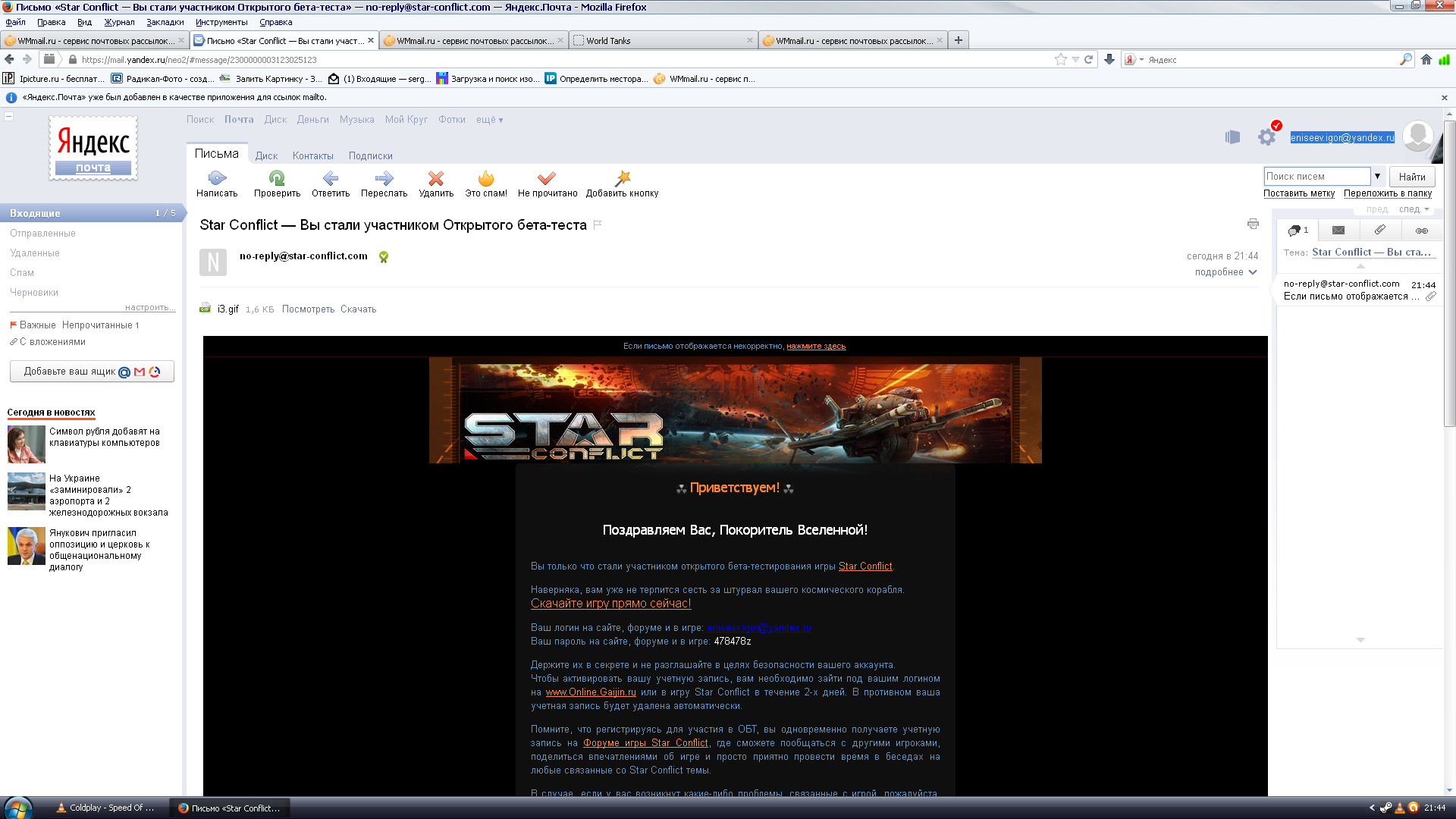Click the Переслать forward arrow icon

pos(384,178)
